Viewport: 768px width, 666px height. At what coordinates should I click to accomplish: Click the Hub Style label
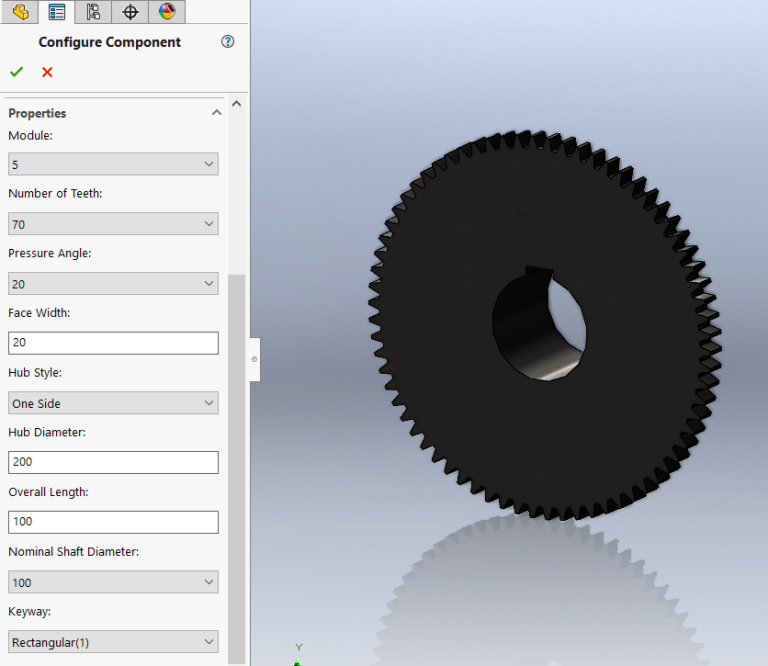35,373
